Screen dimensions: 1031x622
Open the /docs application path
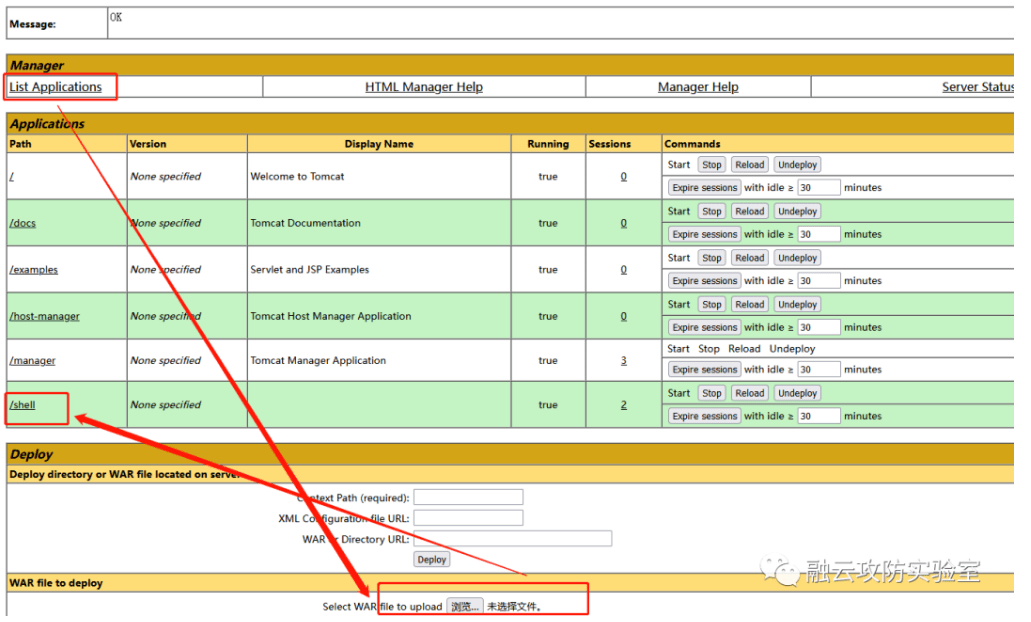click(x=23, y=223)
